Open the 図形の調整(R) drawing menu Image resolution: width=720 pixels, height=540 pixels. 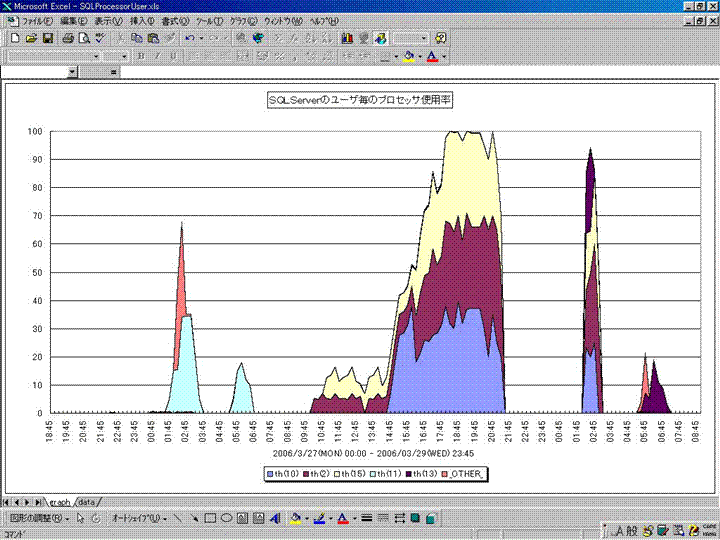coord(39,518)
